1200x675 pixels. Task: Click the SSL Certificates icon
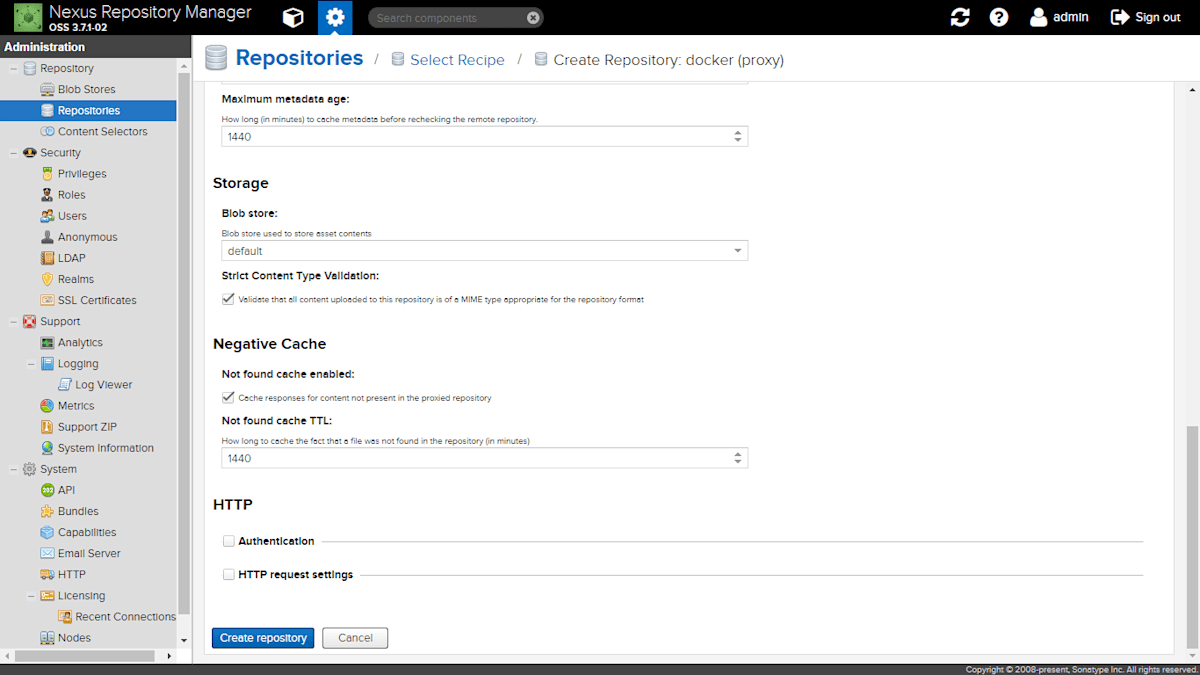[x=47, y=300]
